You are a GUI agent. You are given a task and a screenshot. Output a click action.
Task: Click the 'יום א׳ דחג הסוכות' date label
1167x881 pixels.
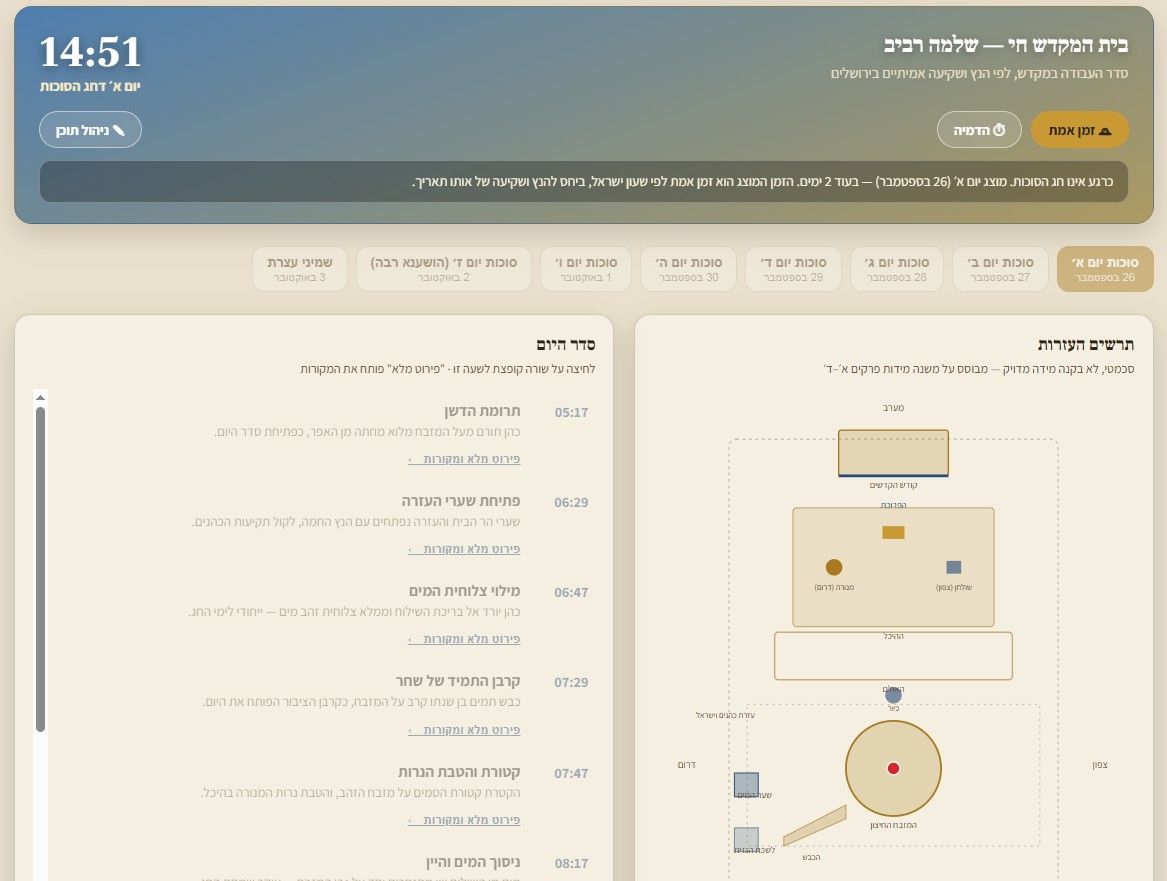[90, 86]
